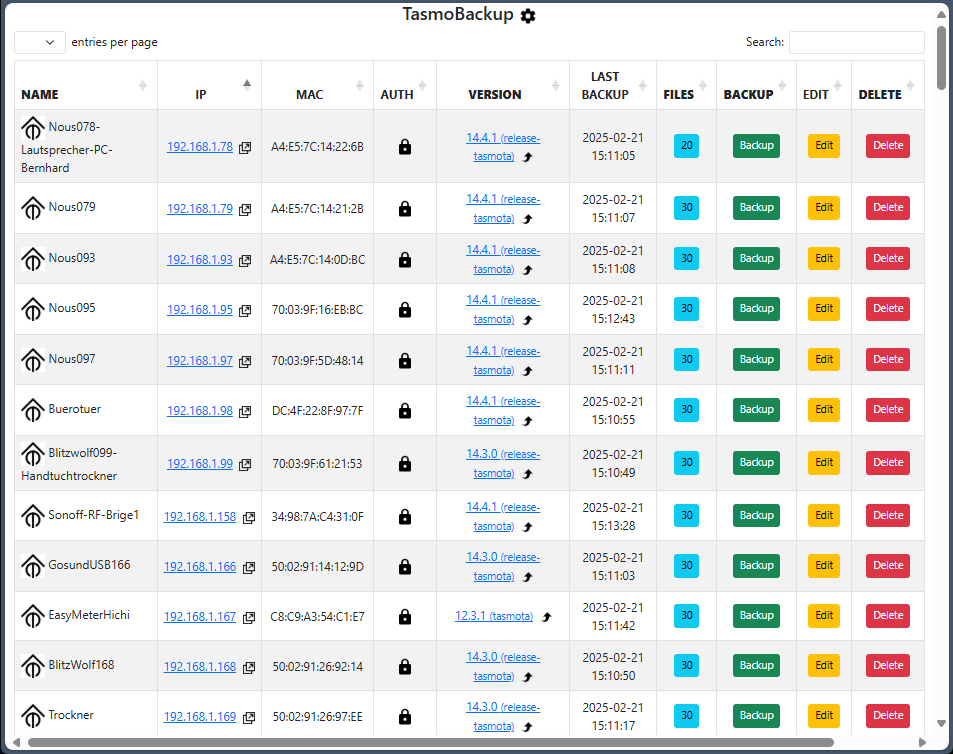Viewport: 953px width, 754px height.
Task: Click the lock icon for Sonoff-RF-Brige1
Action: [x=405, y=516]
